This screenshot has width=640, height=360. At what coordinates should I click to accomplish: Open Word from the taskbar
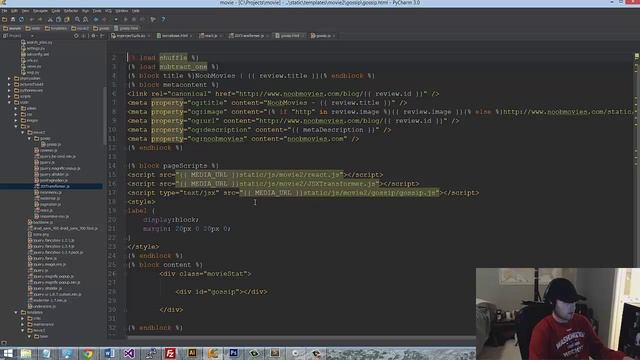pos(109,353)
